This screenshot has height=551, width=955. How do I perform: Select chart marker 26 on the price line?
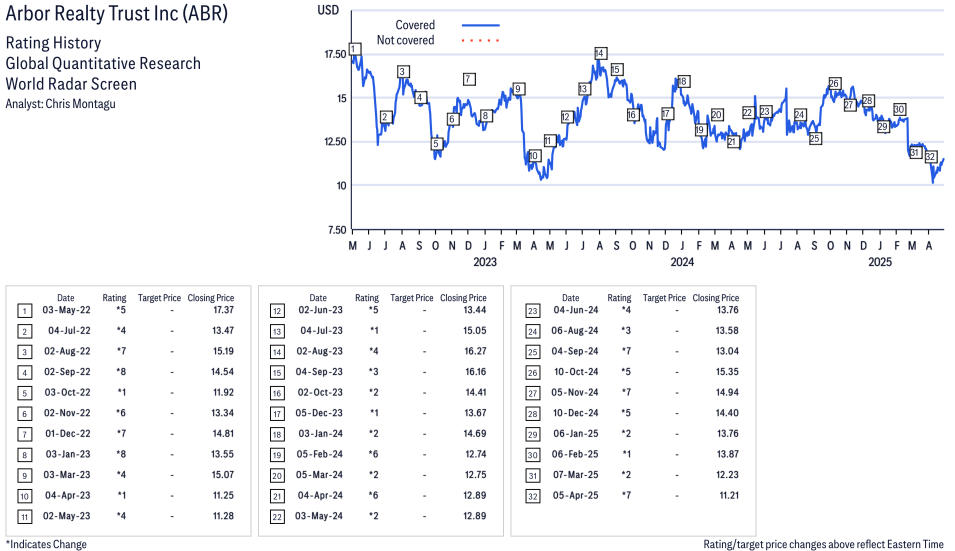(x=834, y=83)
